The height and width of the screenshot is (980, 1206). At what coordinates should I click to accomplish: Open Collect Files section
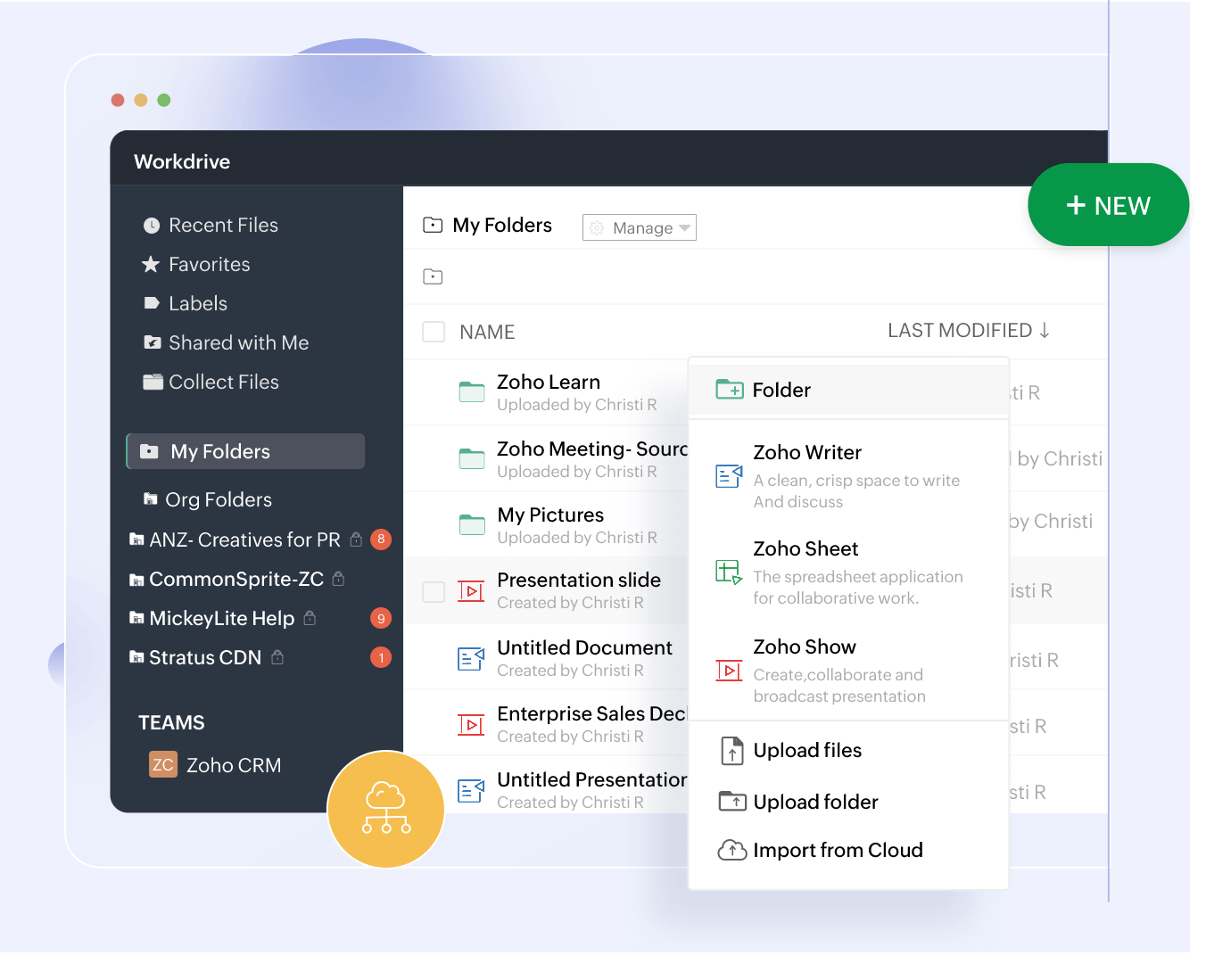tap(224, 383)
